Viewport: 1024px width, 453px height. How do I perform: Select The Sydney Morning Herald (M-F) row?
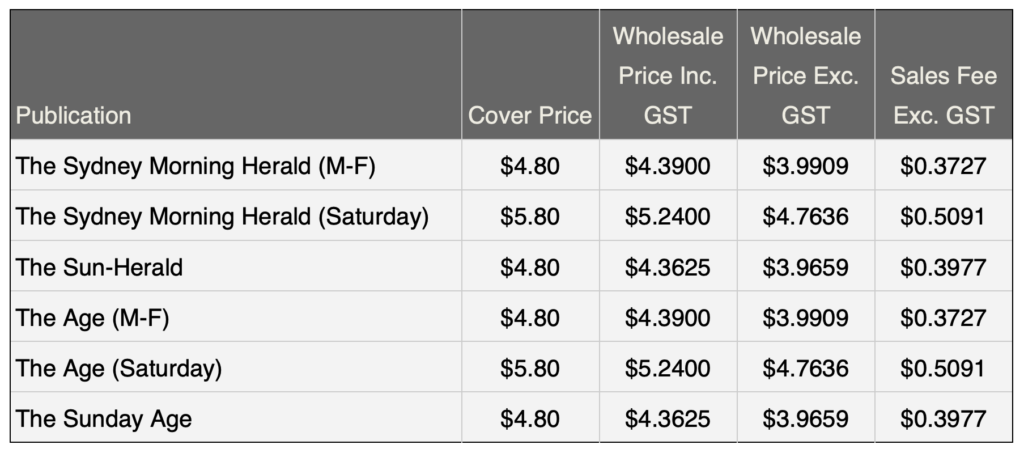(195, 166)
